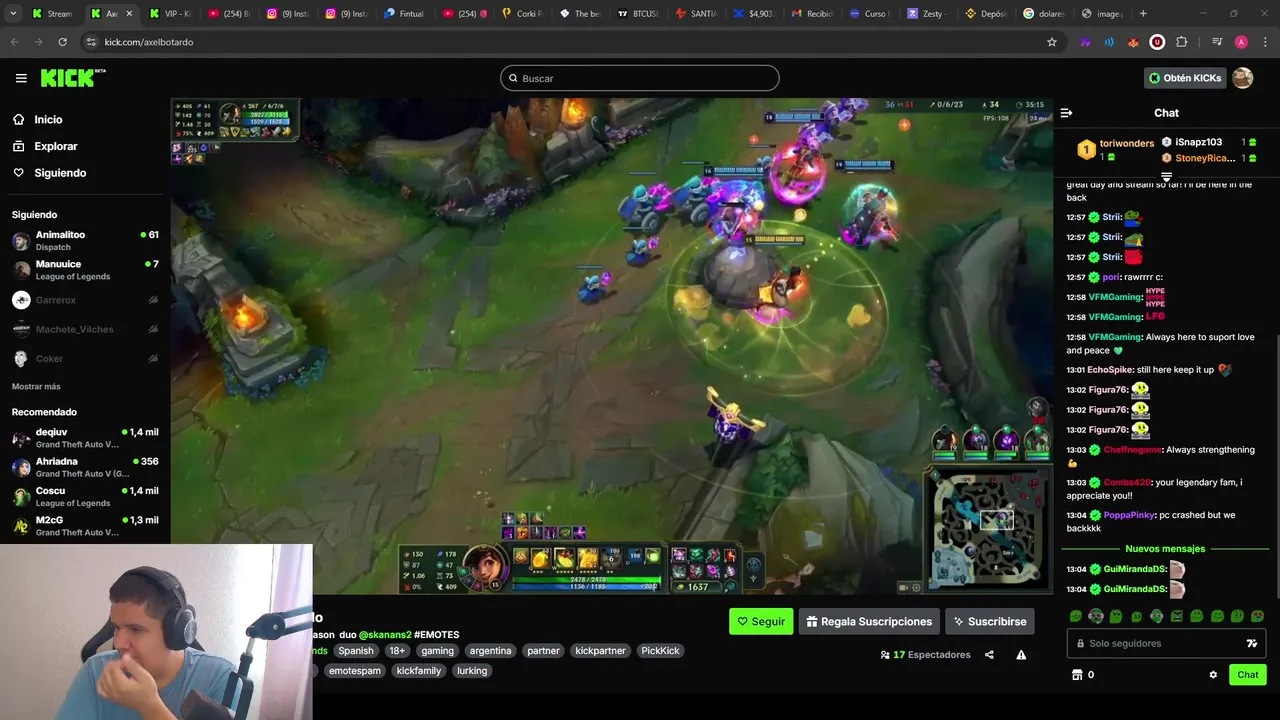
Task: Click Obtén KICKs button
Action: tap(1185, 78)
